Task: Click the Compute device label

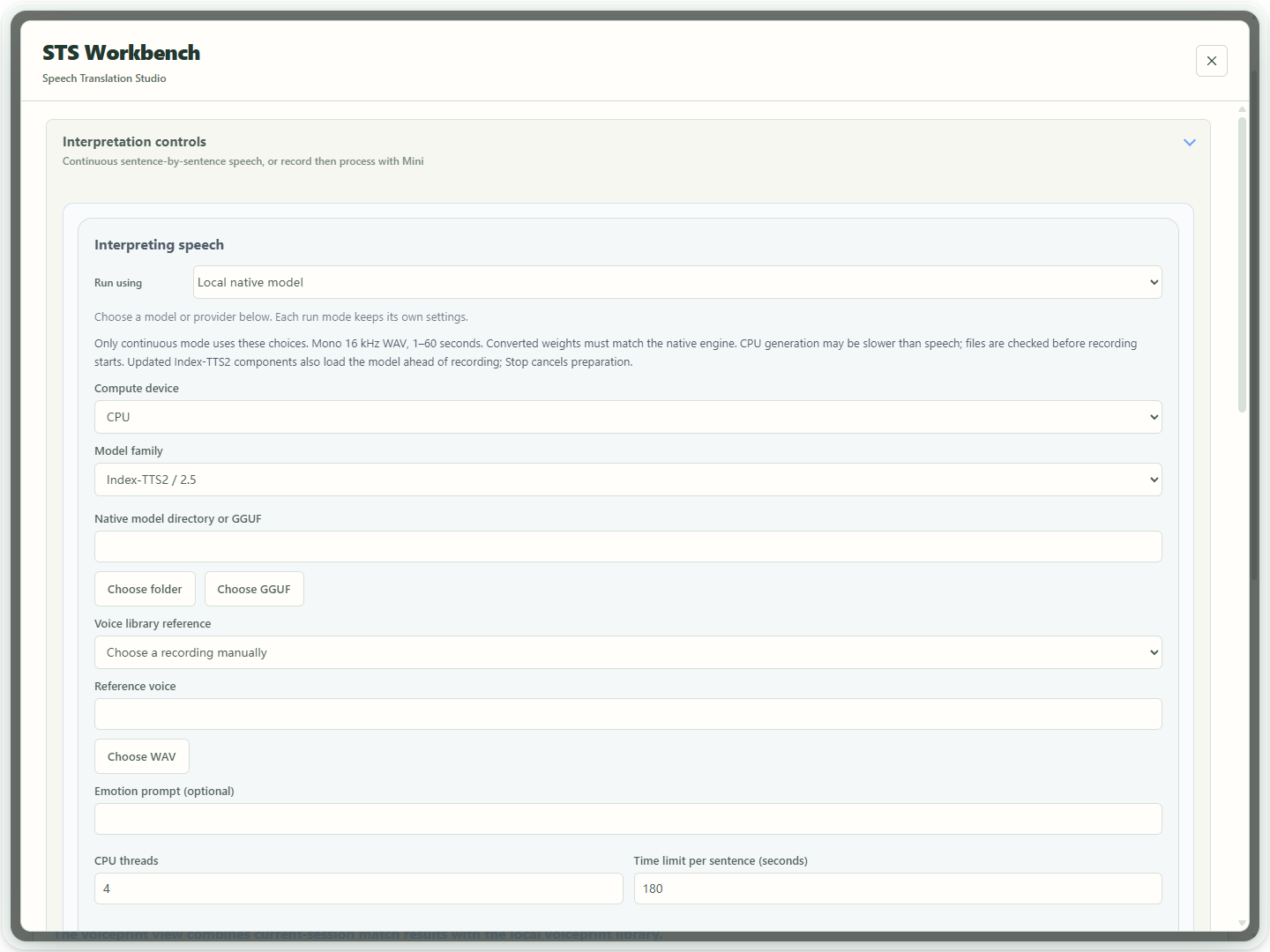Action: pyautogui.click(x=137, y=389)
